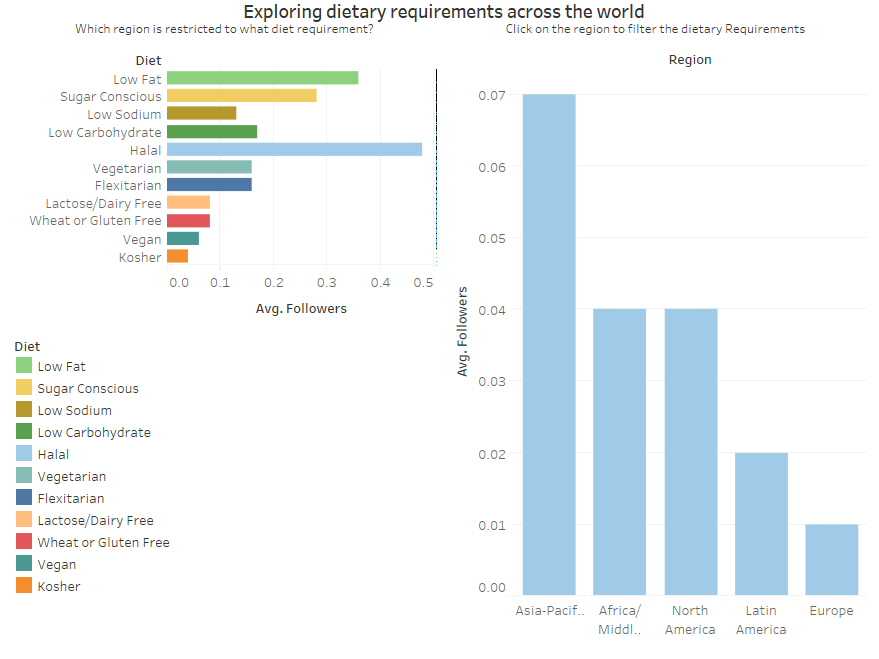Select the Vegan teal bar

tap(183, 238)
